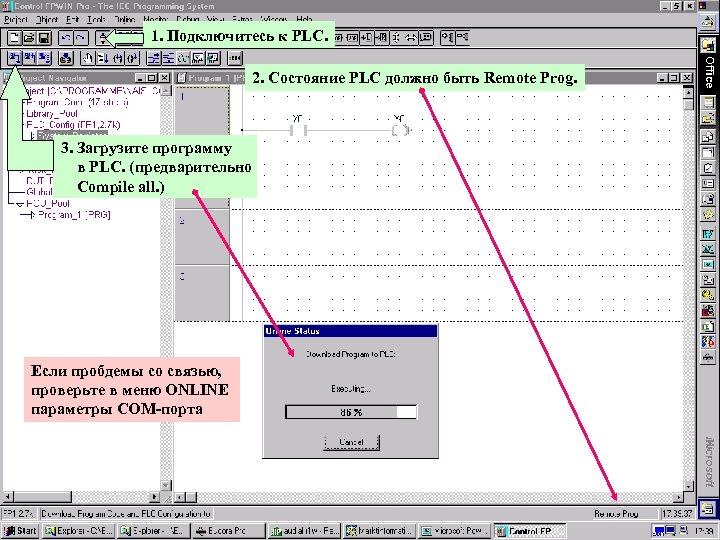
Task: Select Library_Pool in project tree
Action: 52,113
